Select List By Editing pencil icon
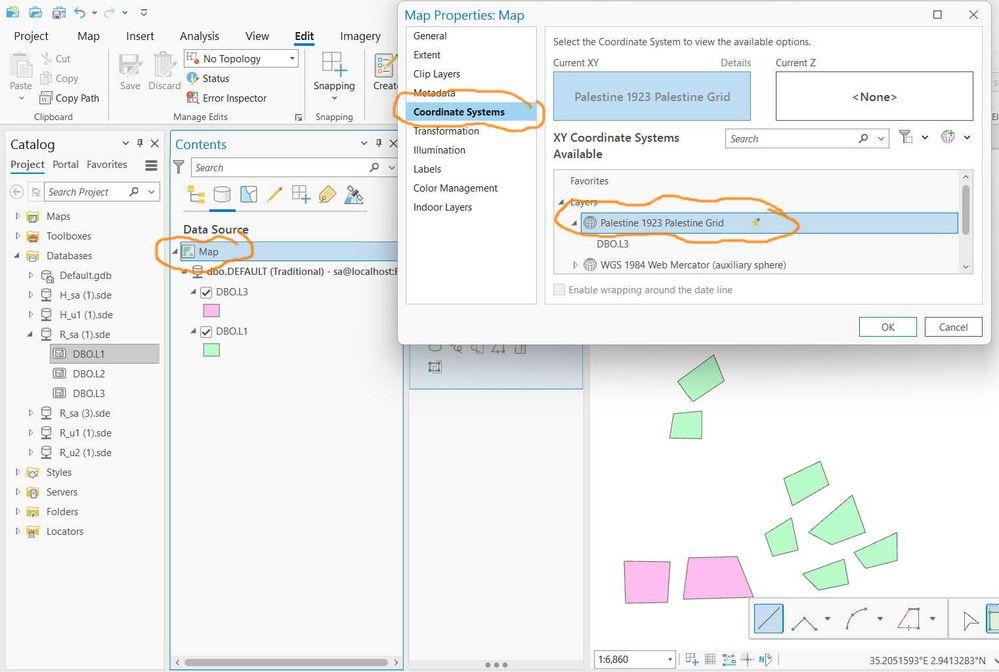This screenshot has width=999, height=672. click(275, 194)
